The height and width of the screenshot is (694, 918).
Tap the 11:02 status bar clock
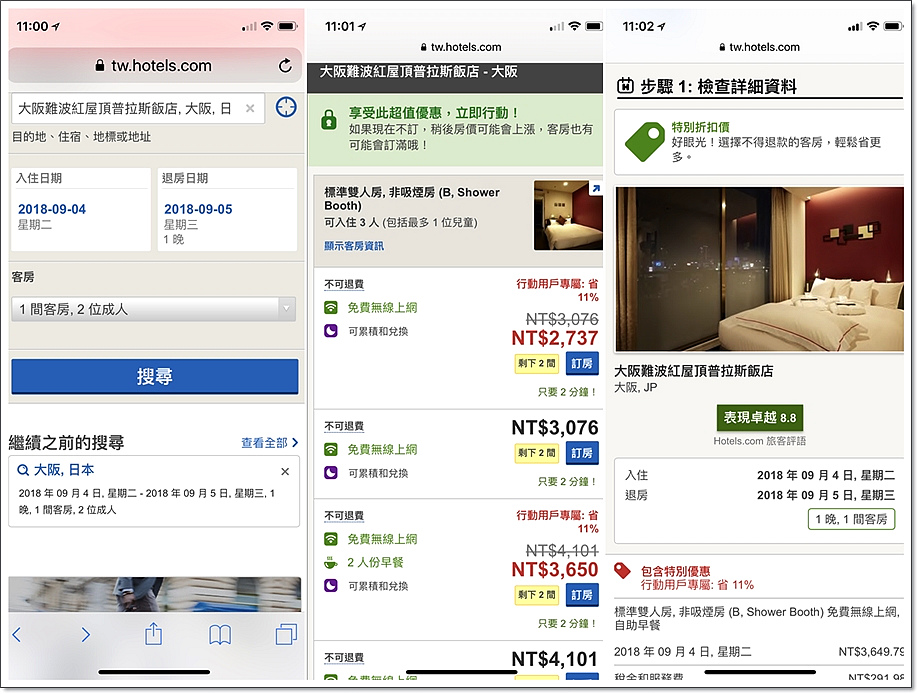[x=638, y=26]
